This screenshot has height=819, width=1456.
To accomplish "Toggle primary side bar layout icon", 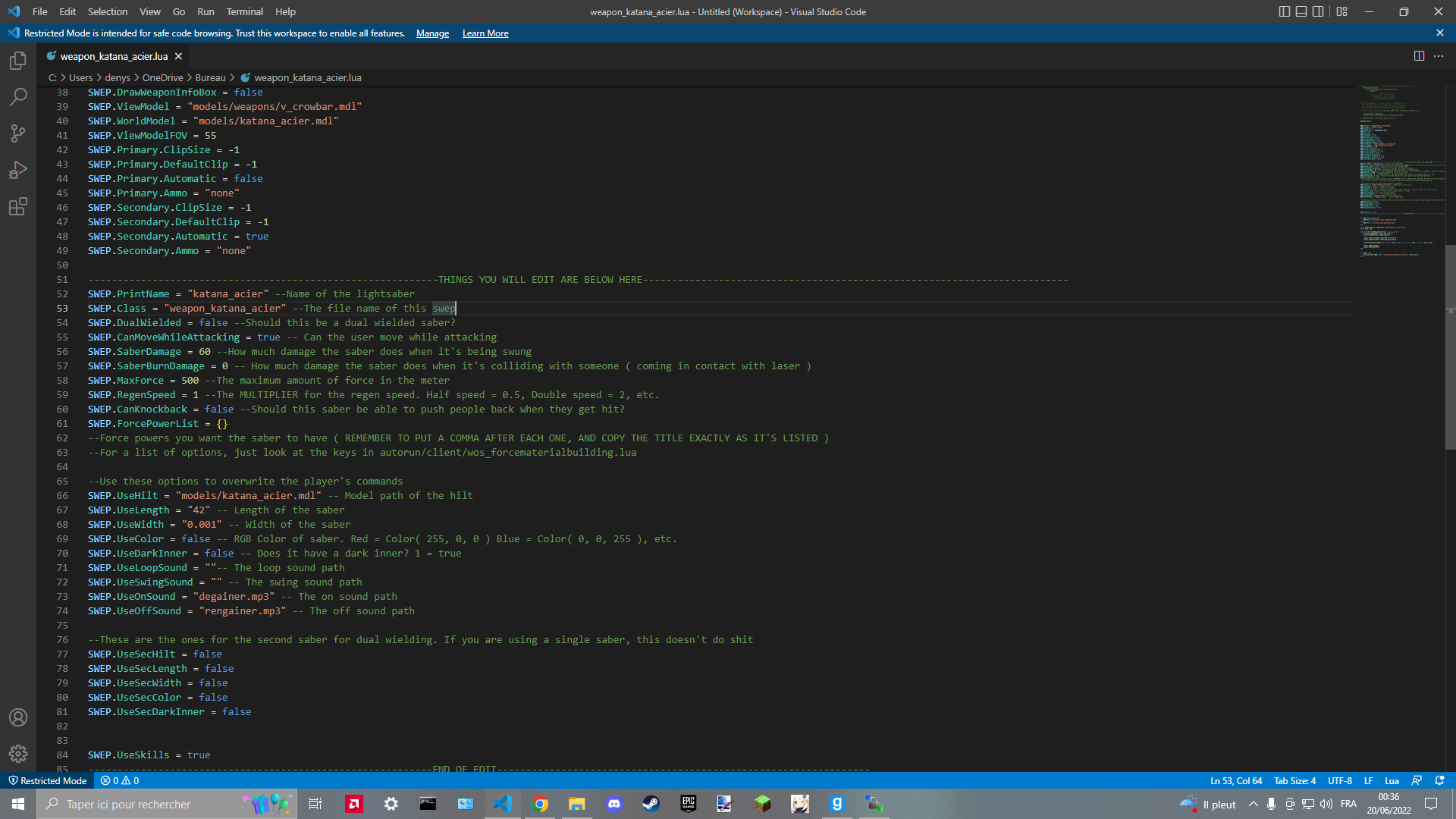I will pos(1284,11).
